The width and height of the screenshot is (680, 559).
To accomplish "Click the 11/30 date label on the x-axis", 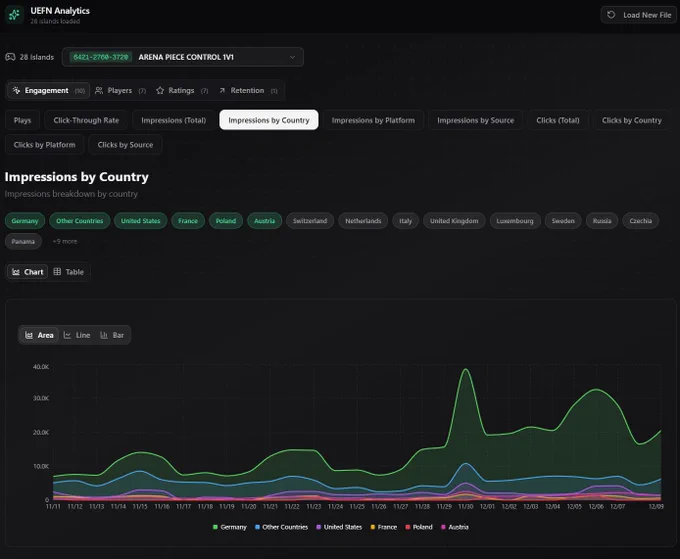I will pyautogui.click(x=466, y=507).
